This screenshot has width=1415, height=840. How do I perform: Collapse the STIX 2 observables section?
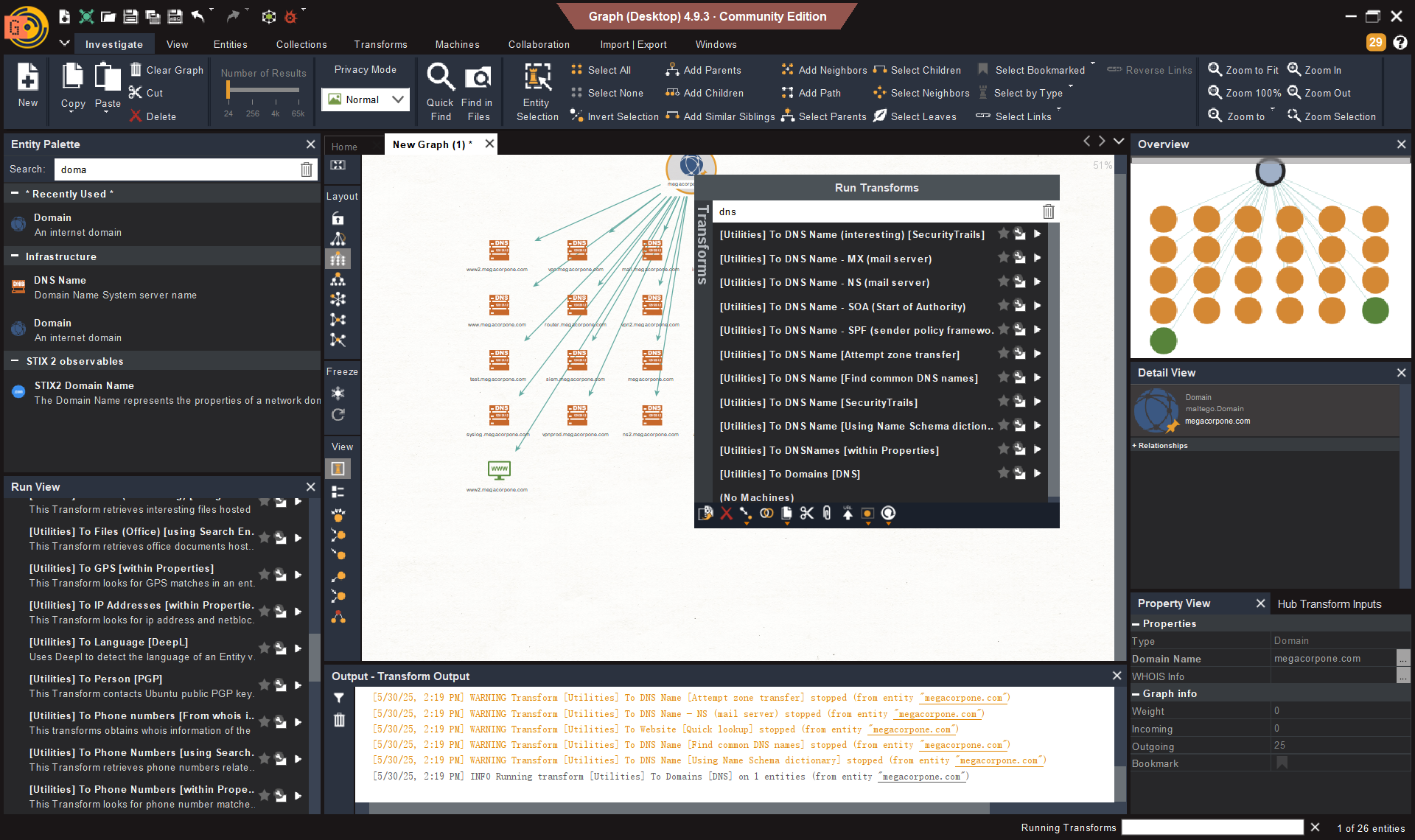(x=14, y=361)
